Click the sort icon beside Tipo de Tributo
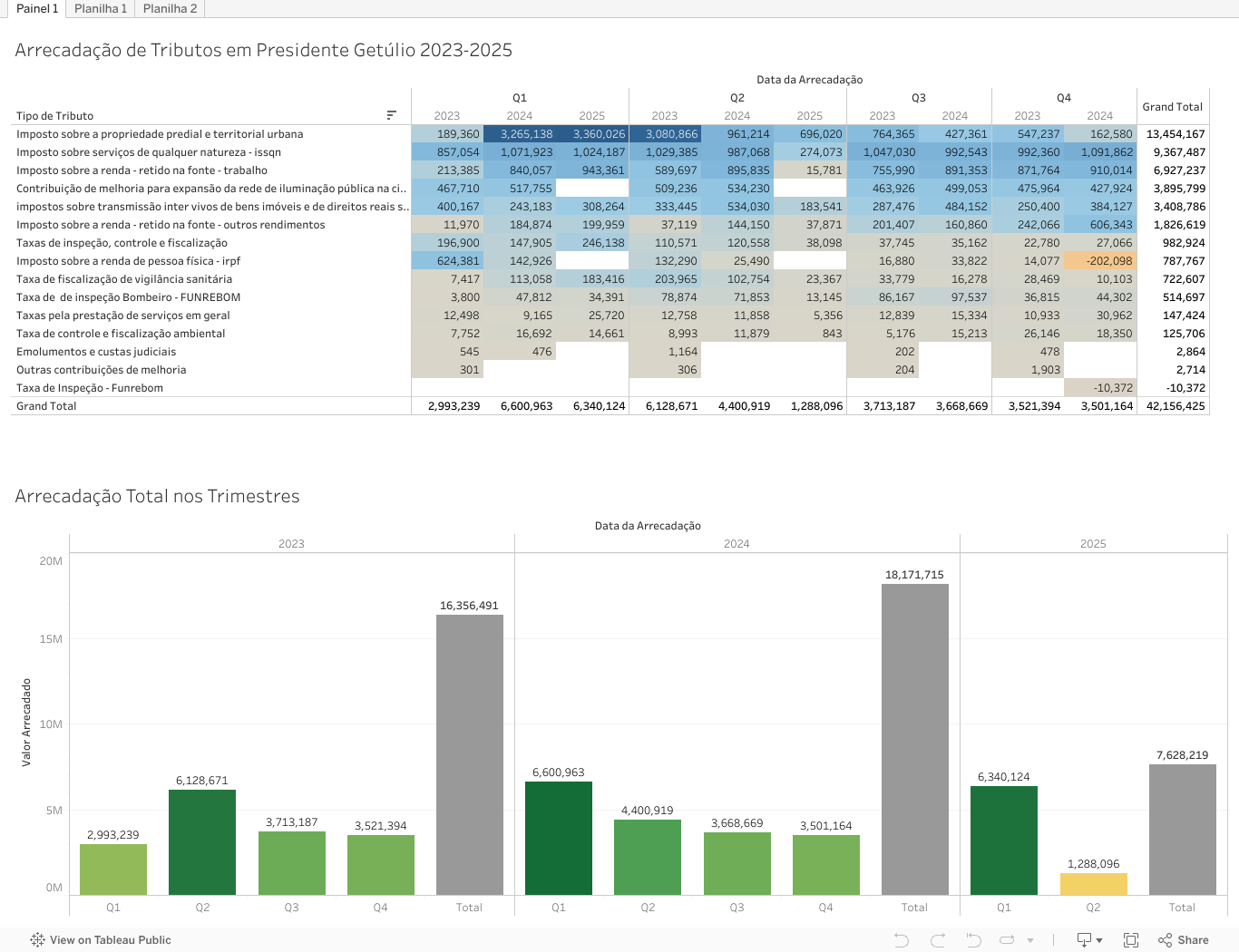The height and width of the screenshot is (952, 1239). point(391,115)
